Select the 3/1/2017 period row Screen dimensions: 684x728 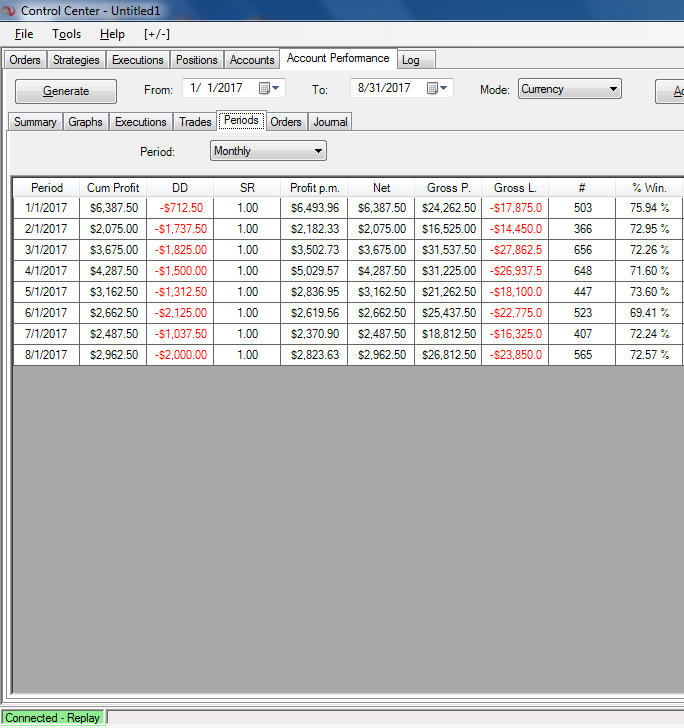tap(348, 250)
